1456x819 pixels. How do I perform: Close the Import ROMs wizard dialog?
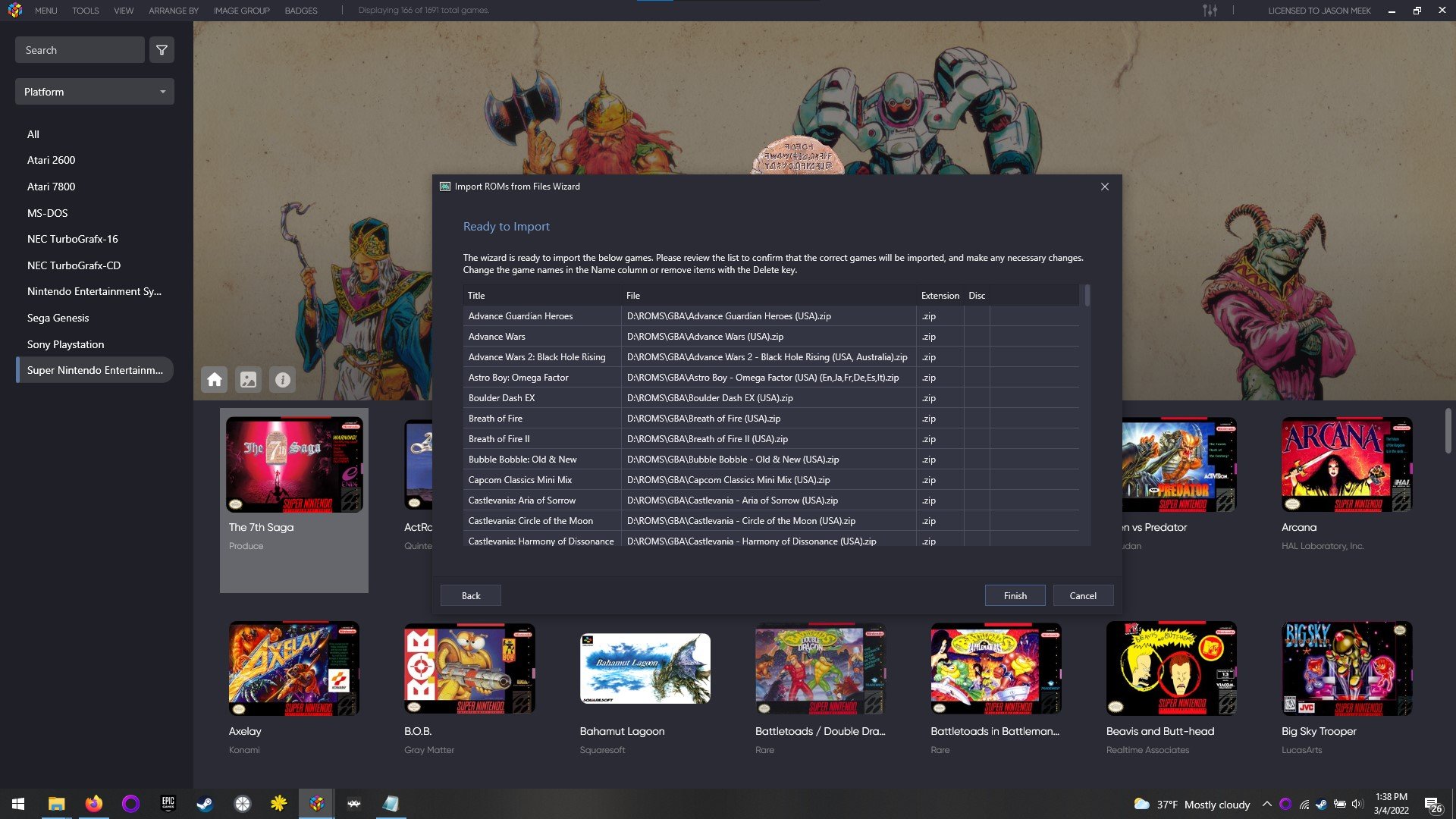pyautogui.click(x=1105, y=187)
